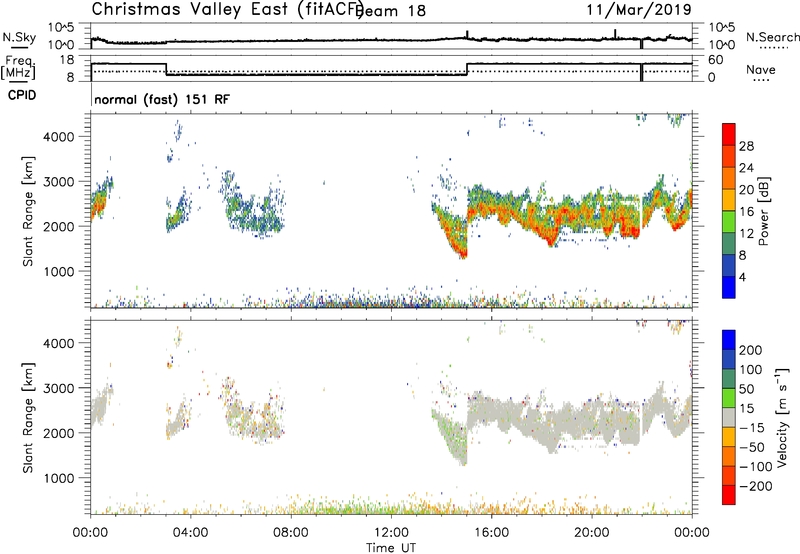800x554 pixels.
Task: Click the date 11/Mar/2019
Action: (x=639, y=10)
